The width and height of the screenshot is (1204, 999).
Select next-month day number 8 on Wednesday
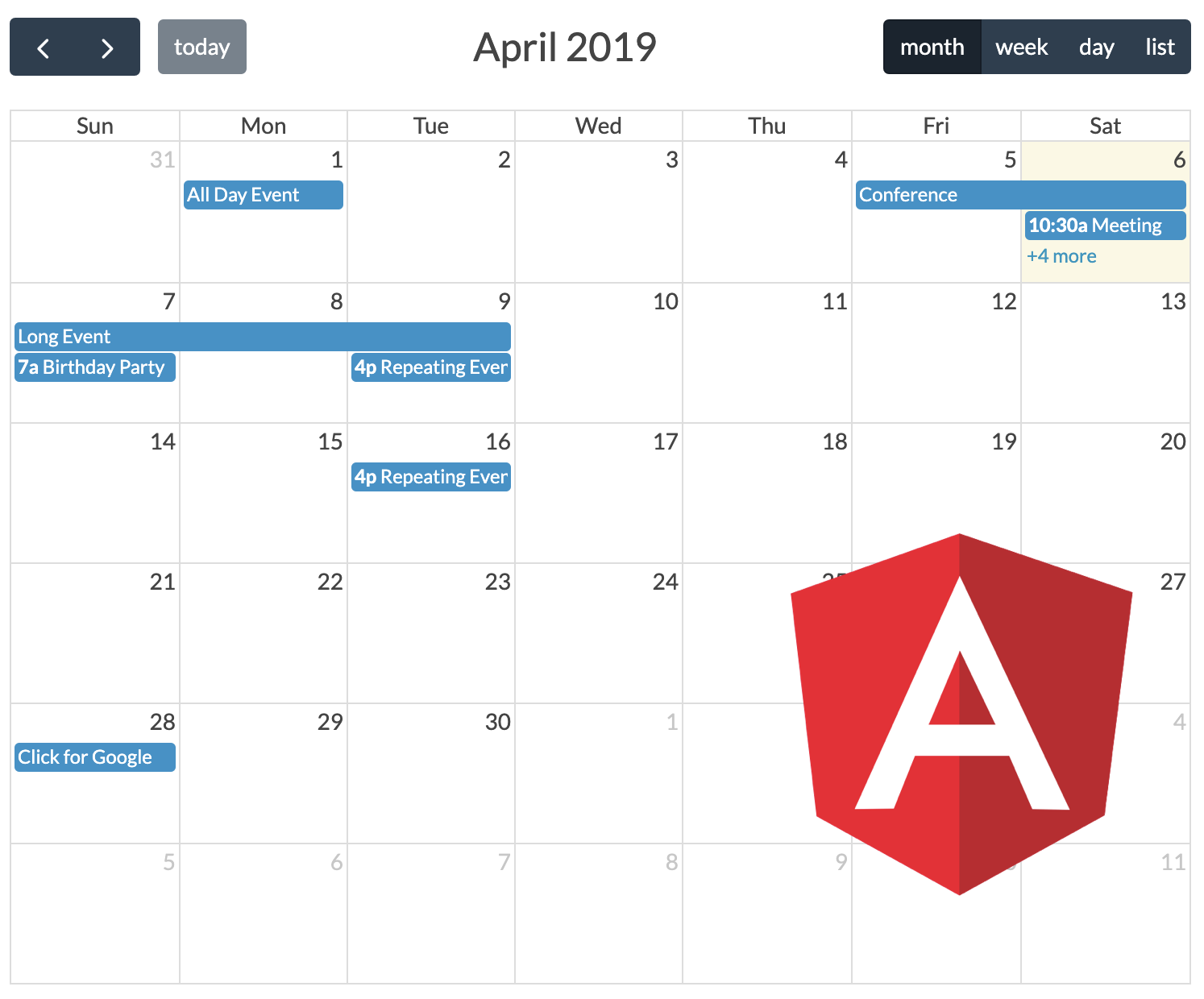point(672,862)
